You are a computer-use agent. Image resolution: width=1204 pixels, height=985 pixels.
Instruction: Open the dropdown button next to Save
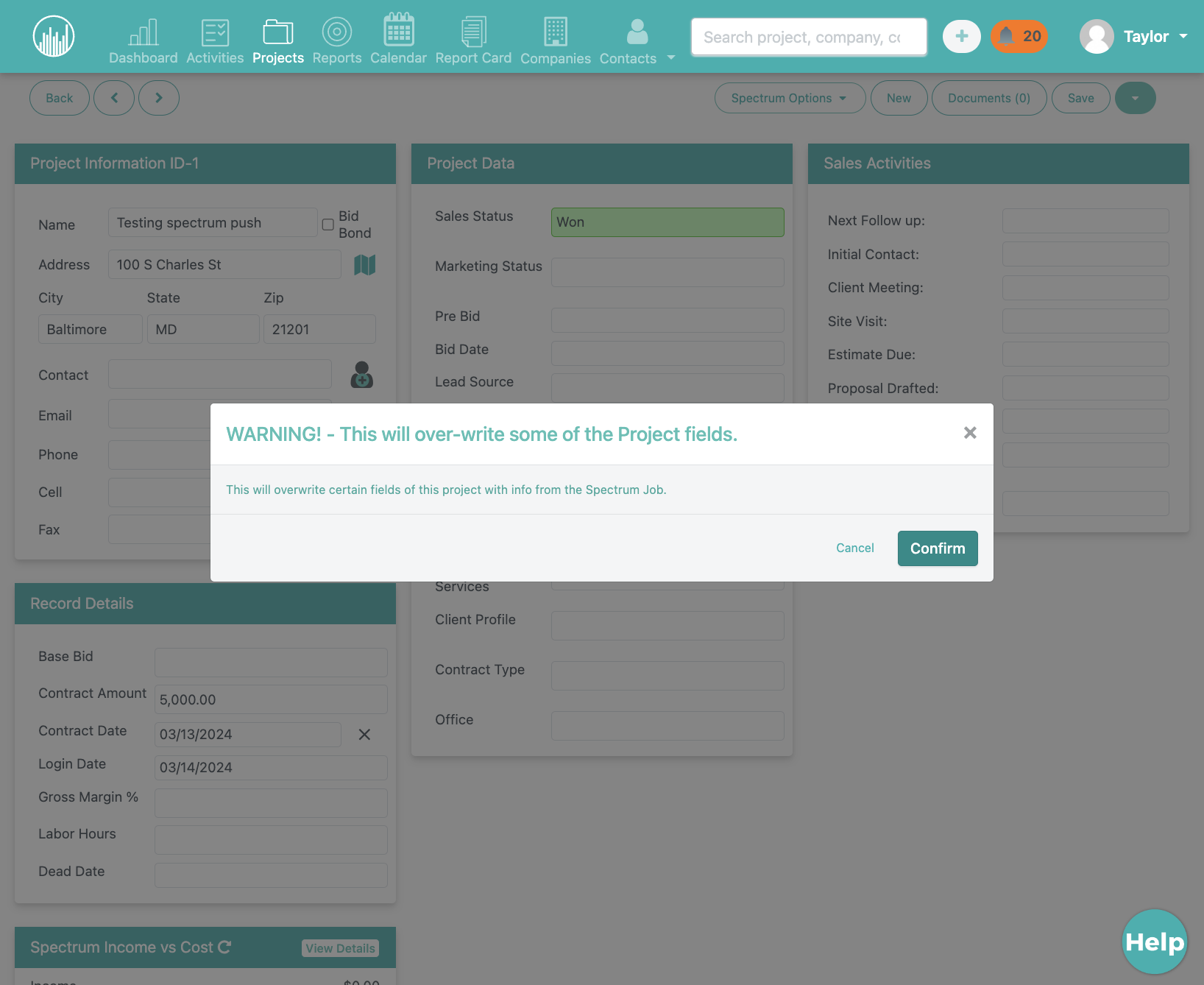(1135, 98)
